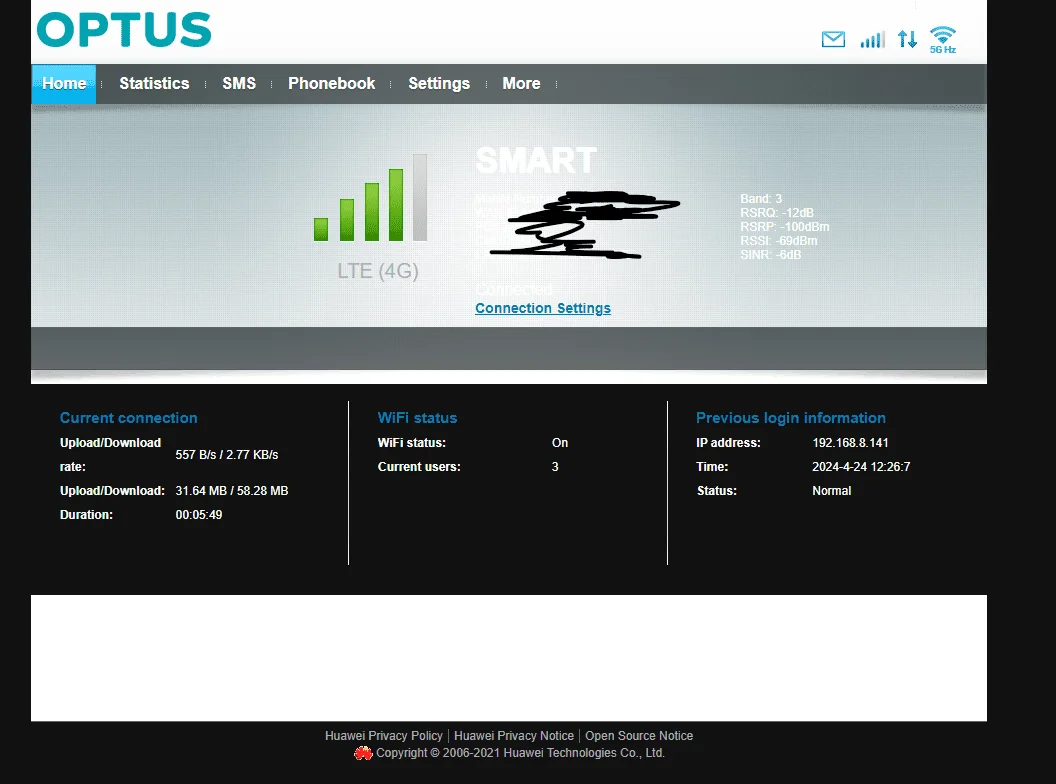Viewport: 1056px width, 784px height.
Task: Click the Band: 3 value
Action: coord(761,199)
